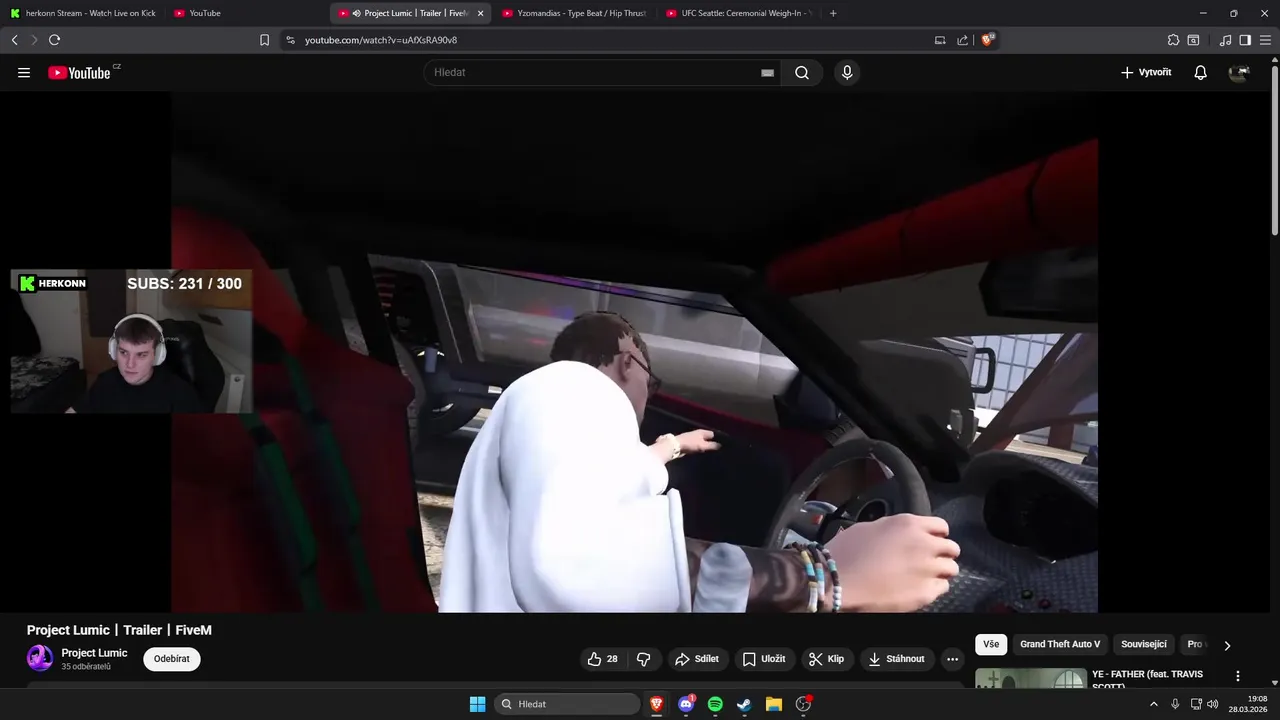Open the on-screen keyboard icon in search box
1280x720 pixels.
tap(767, 72)
